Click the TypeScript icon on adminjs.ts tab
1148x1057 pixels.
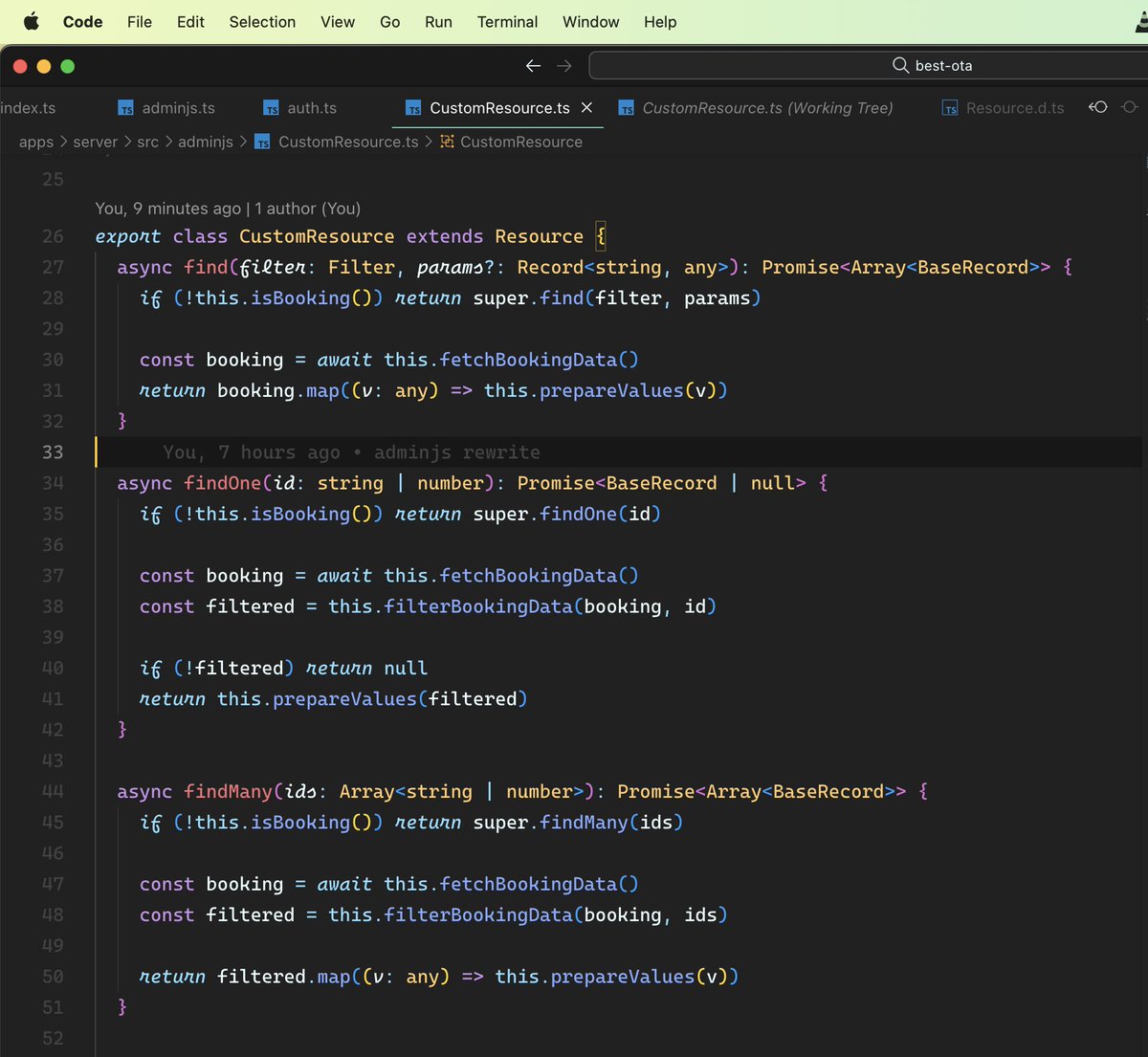[x=125, y=109]
